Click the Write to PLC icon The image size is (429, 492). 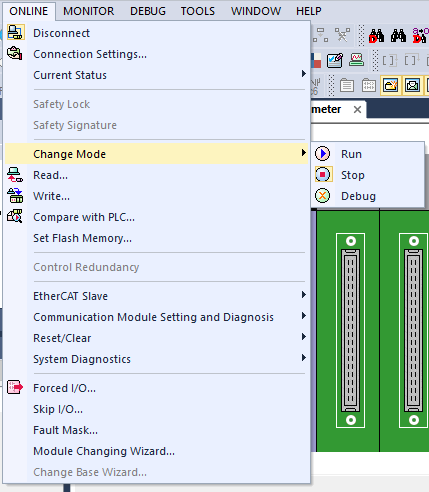[15, 196]
